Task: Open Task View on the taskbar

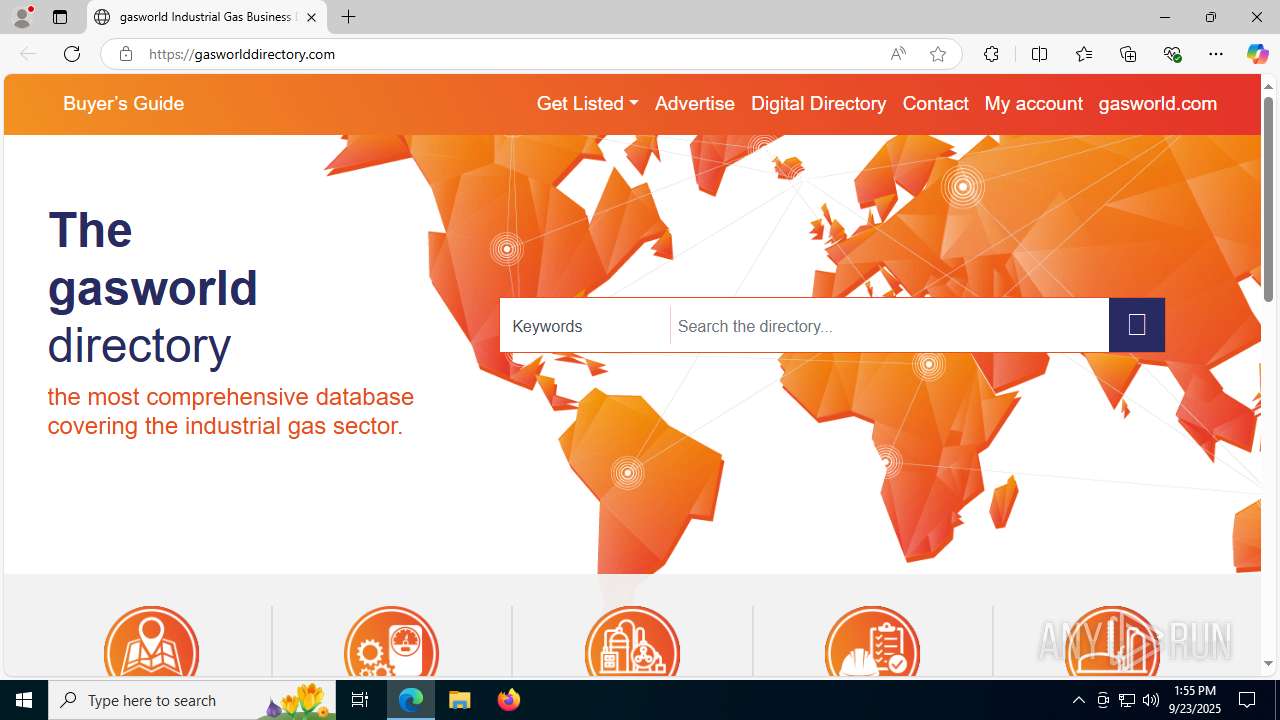Action: [360, 700]
